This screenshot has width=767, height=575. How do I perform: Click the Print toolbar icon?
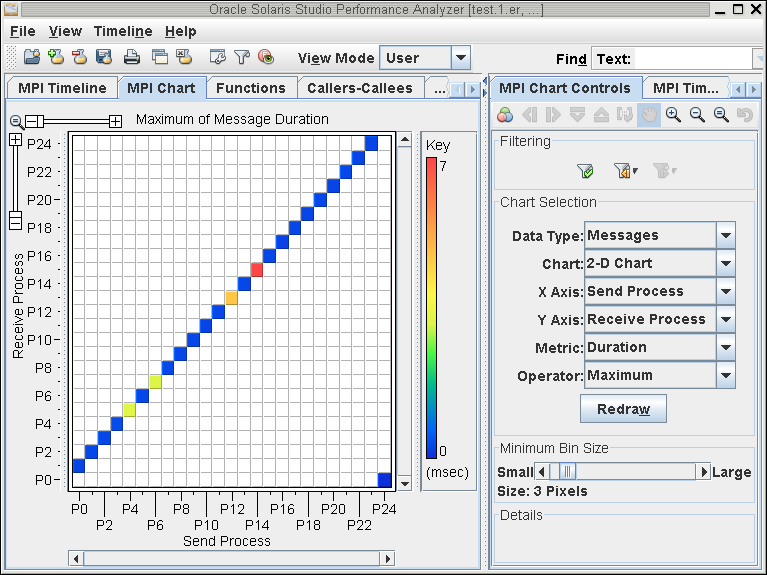tap(132, 57)
